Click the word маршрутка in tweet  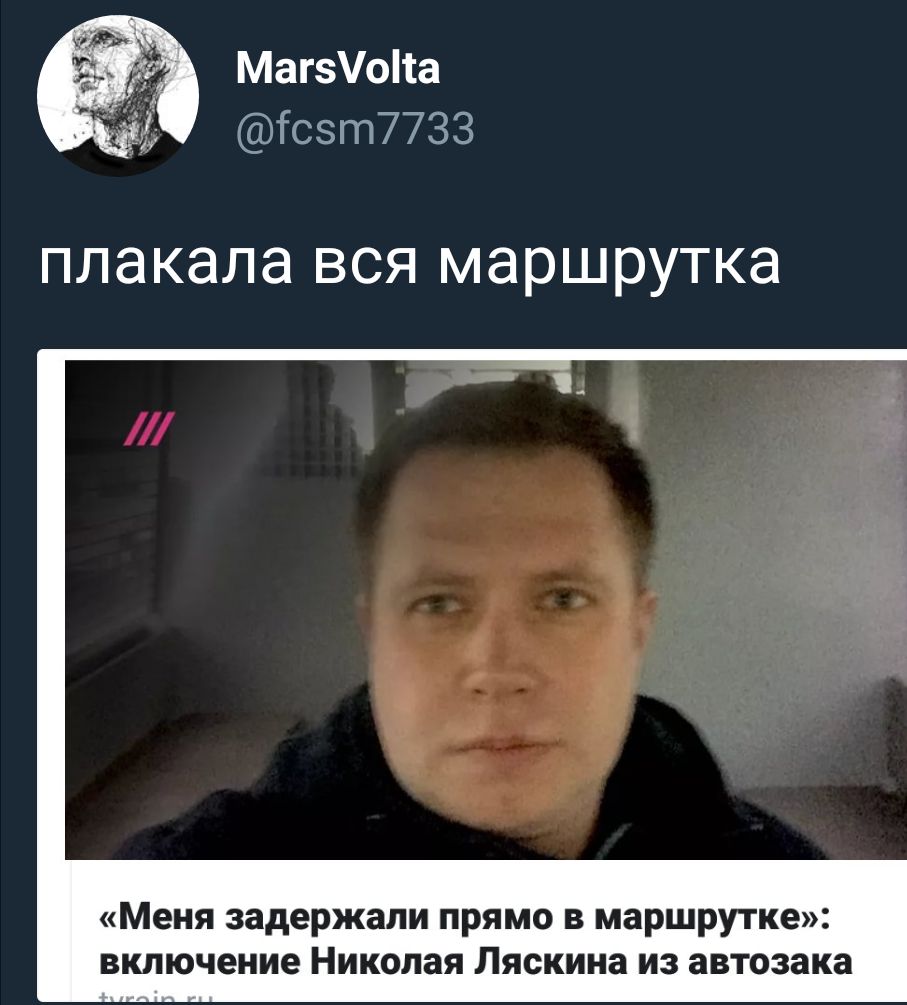pyautogui.click(x=610, y=265)
